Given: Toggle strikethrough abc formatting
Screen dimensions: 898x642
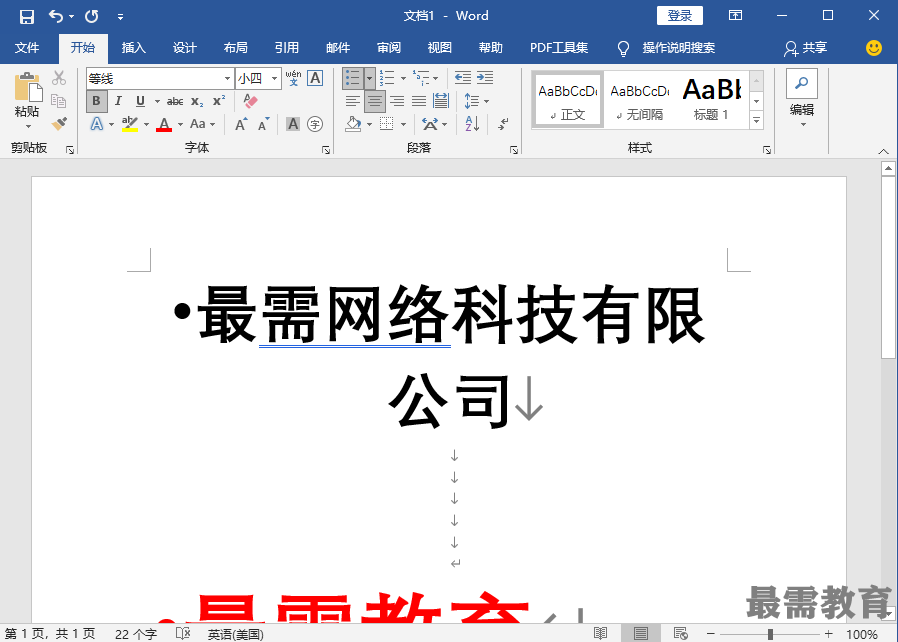Looking at the screenshot, I should click(175, 101).
